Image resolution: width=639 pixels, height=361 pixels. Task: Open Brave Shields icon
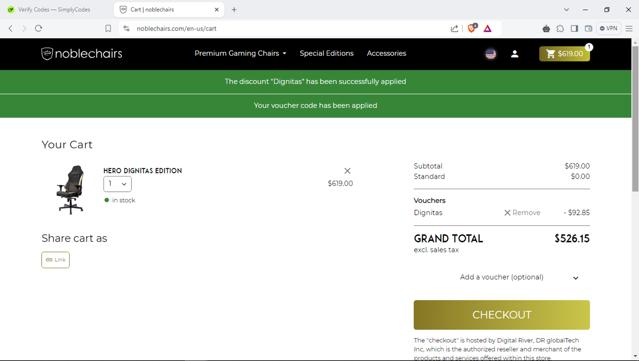click(472, 28)
